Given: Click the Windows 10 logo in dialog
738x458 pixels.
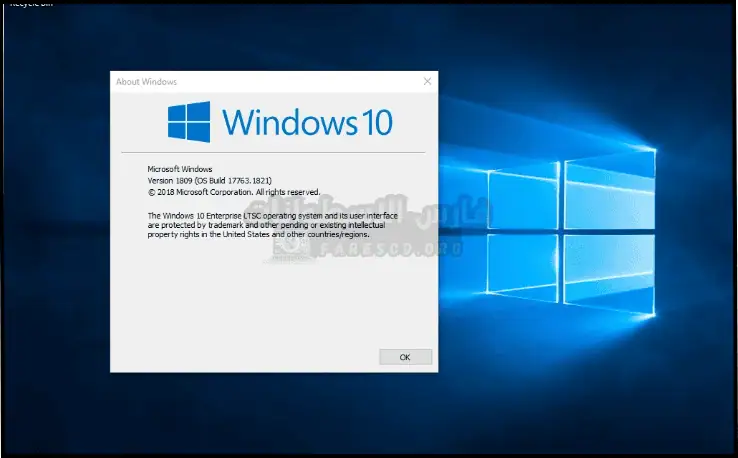Looking at the screenshot, I should [280, 121].
